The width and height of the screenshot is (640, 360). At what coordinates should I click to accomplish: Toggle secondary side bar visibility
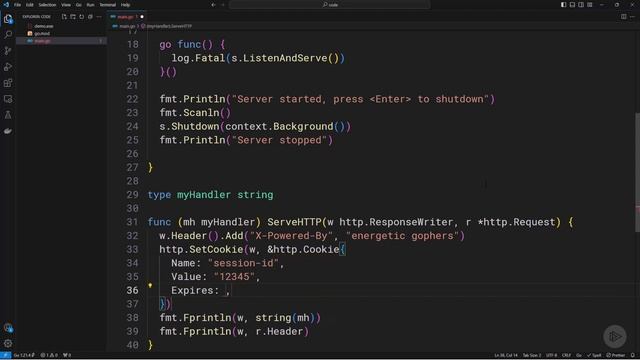[581, 5]
